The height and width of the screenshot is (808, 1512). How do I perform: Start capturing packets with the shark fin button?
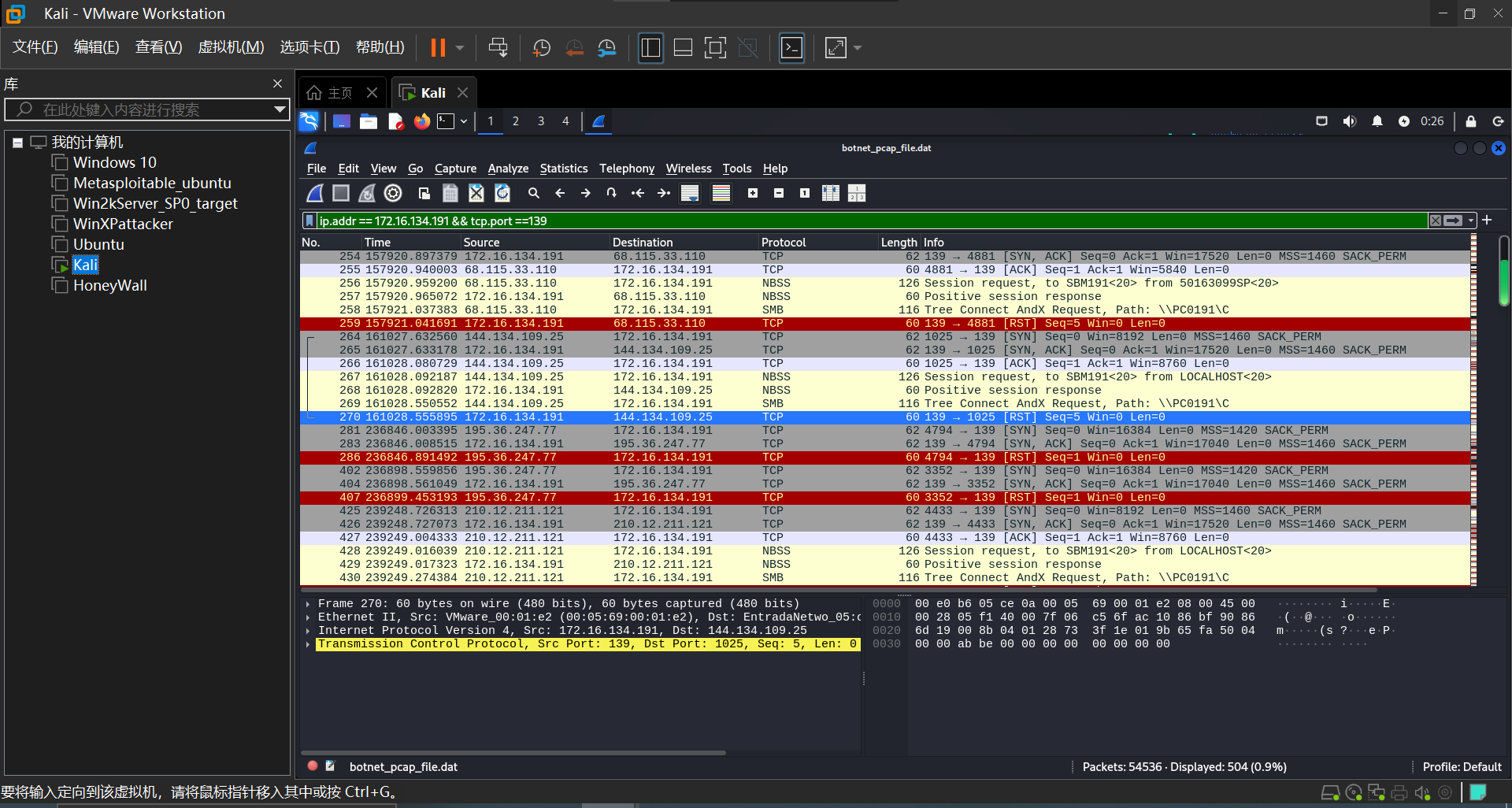(315, 193)
